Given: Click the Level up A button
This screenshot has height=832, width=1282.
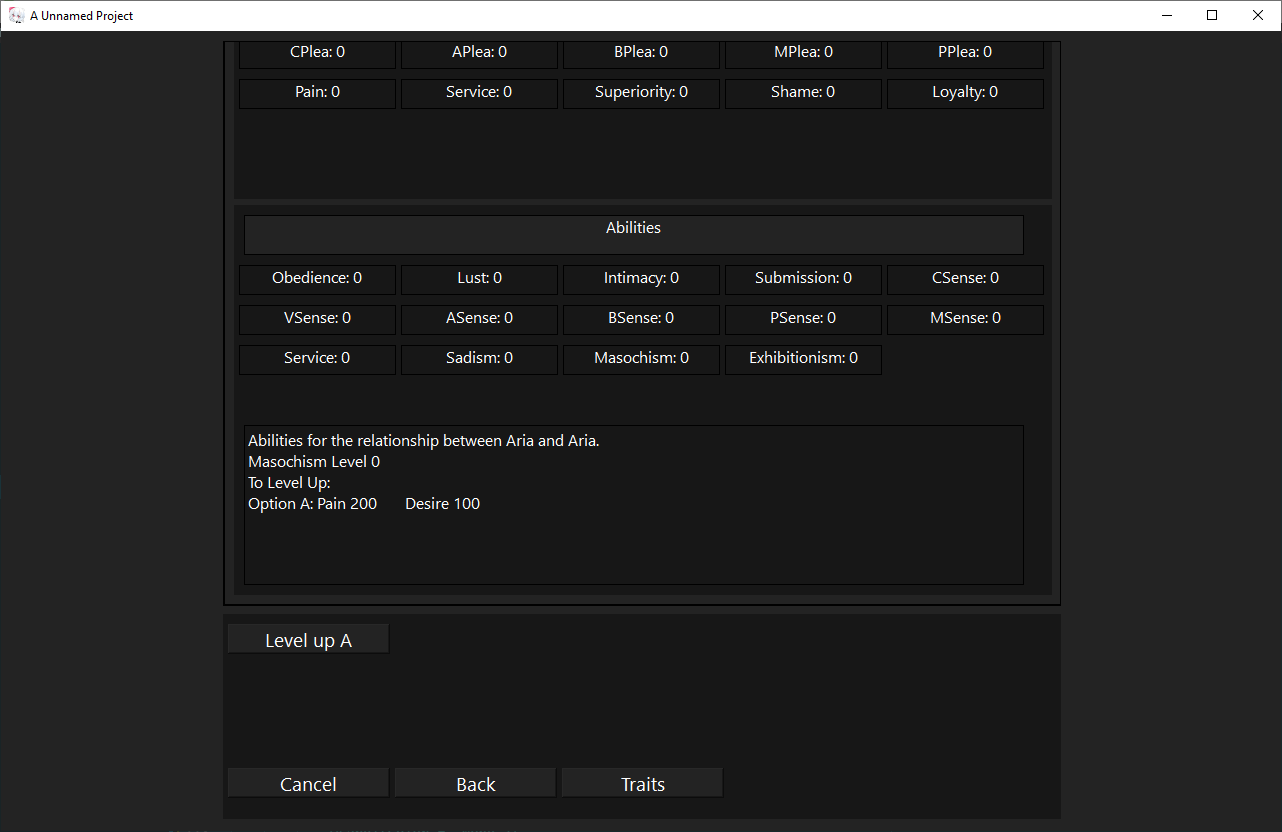Looking at the screenshot, I should (x=308, y=640).
